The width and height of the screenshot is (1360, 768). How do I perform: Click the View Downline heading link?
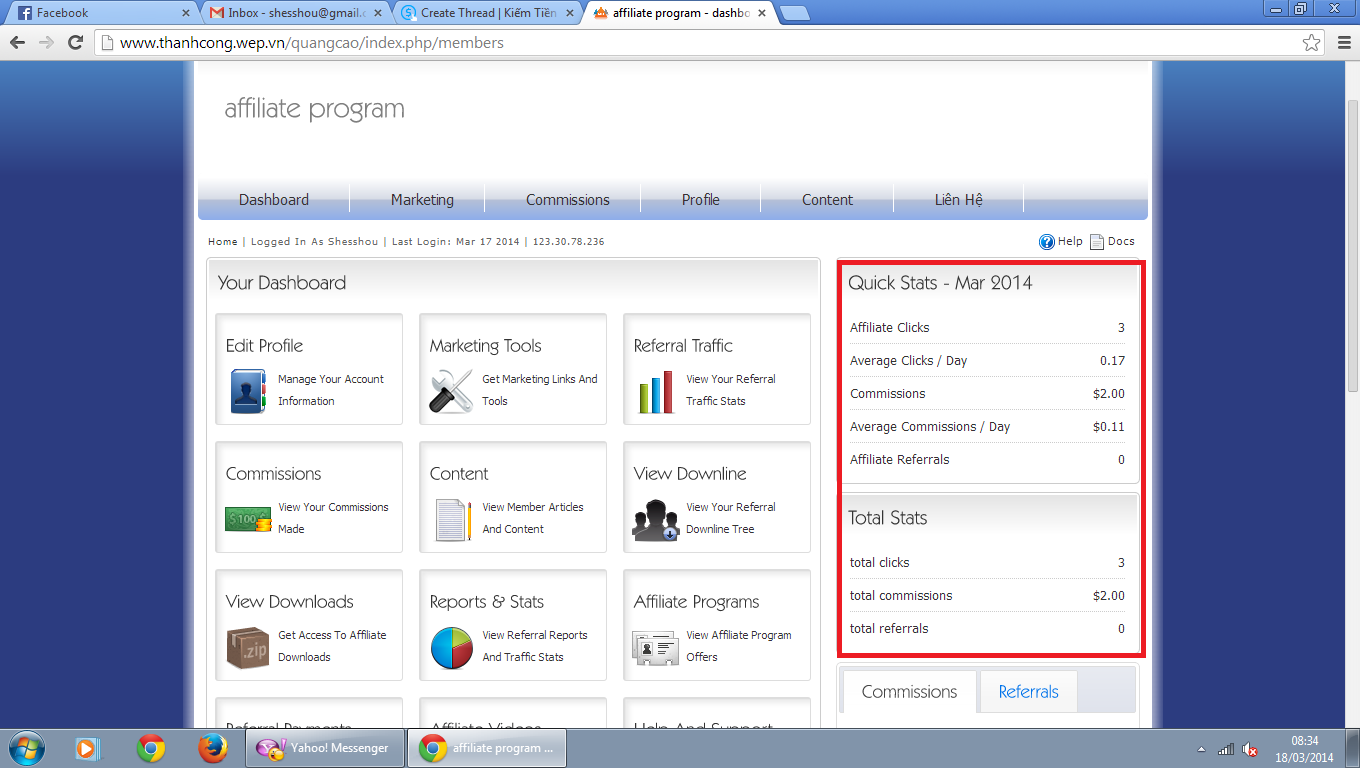[x=690, y=474]
